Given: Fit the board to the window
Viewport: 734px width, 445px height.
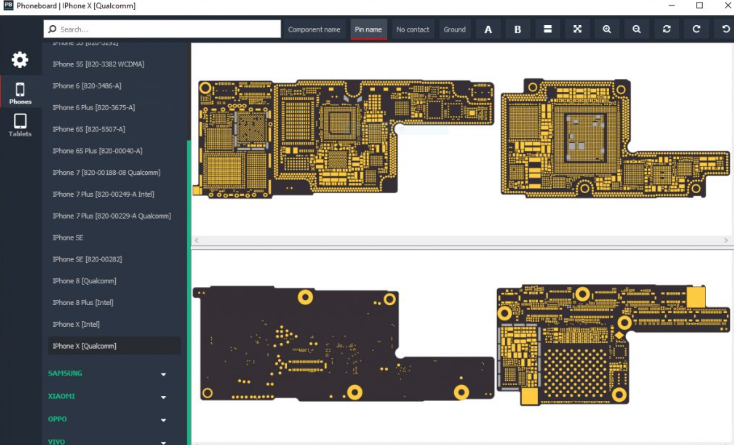Looking at the screenshot, I should pyautogui.click(x=577, y=29).
